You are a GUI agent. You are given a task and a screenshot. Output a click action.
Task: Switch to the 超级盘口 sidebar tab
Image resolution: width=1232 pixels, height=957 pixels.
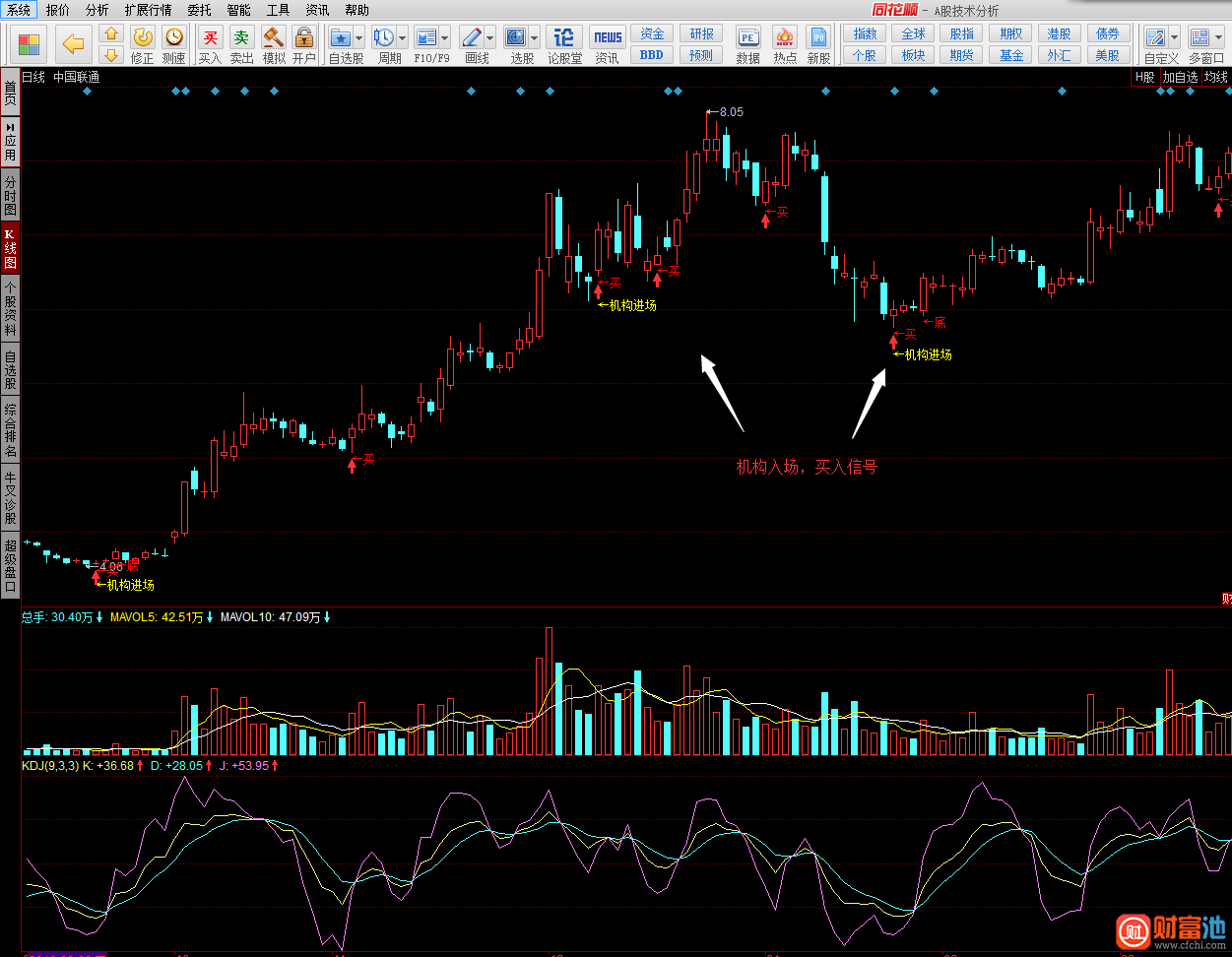click(10, 565)
